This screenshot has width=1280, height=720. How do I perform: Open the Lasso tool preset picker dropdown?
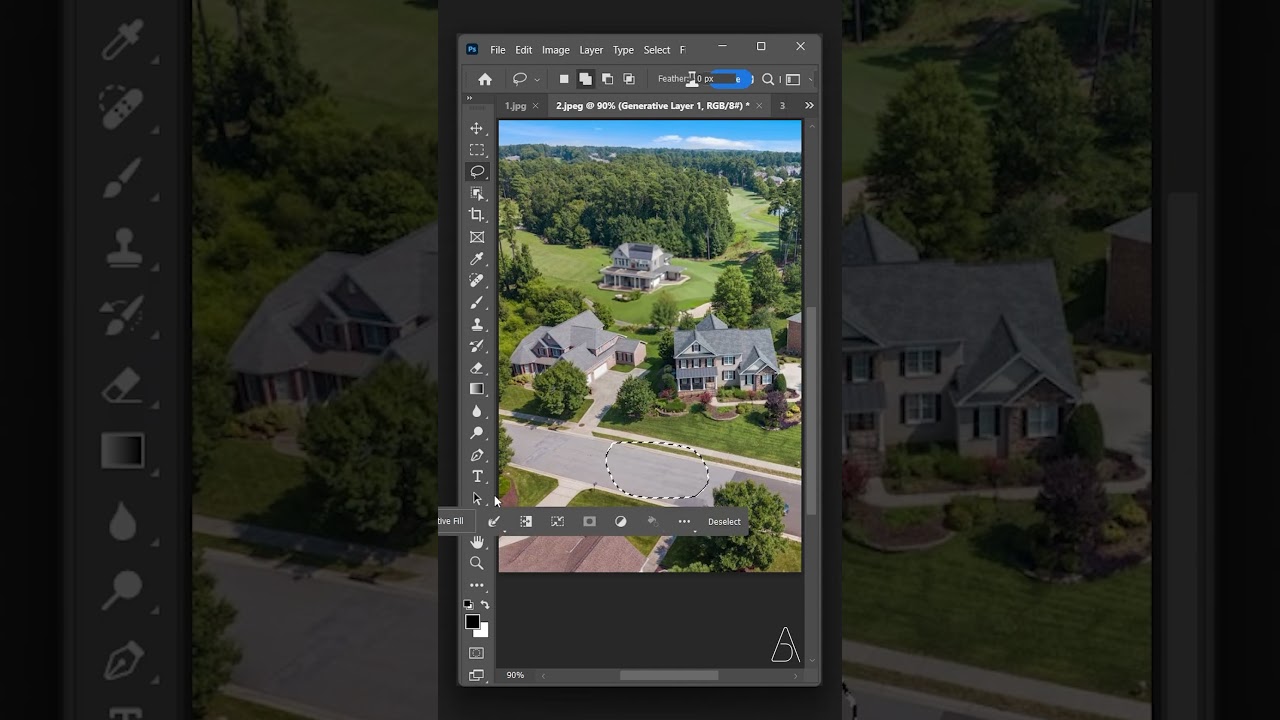(x=537, y=79)
